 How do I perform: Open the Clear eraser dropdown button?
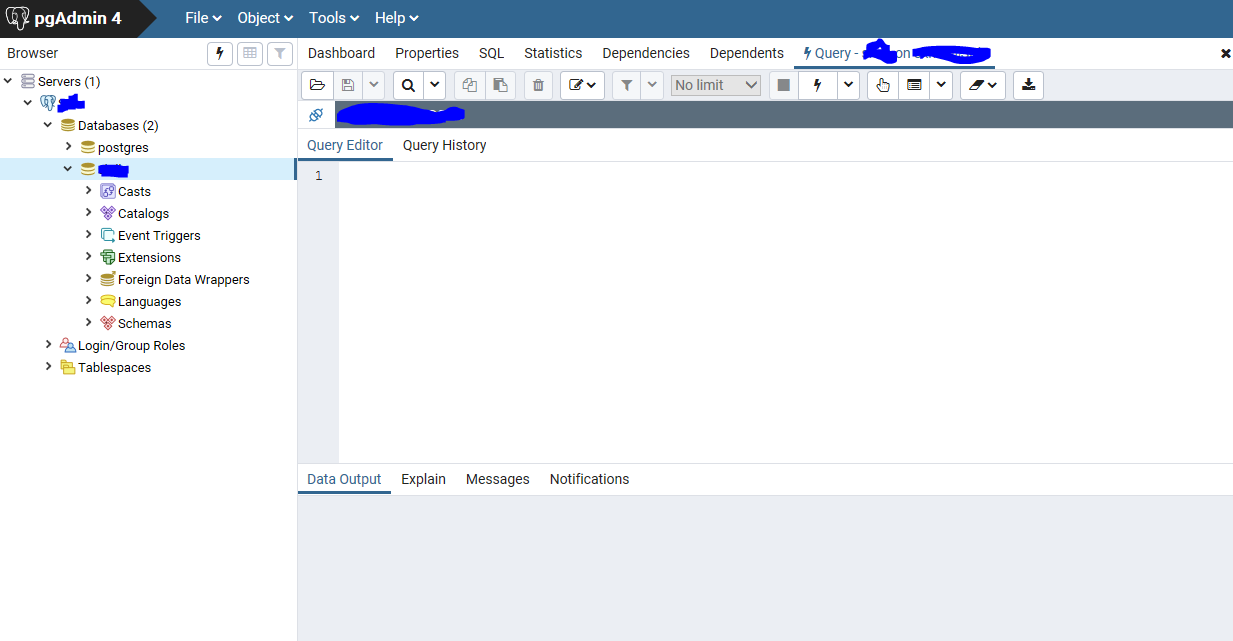tap(983, 85)
